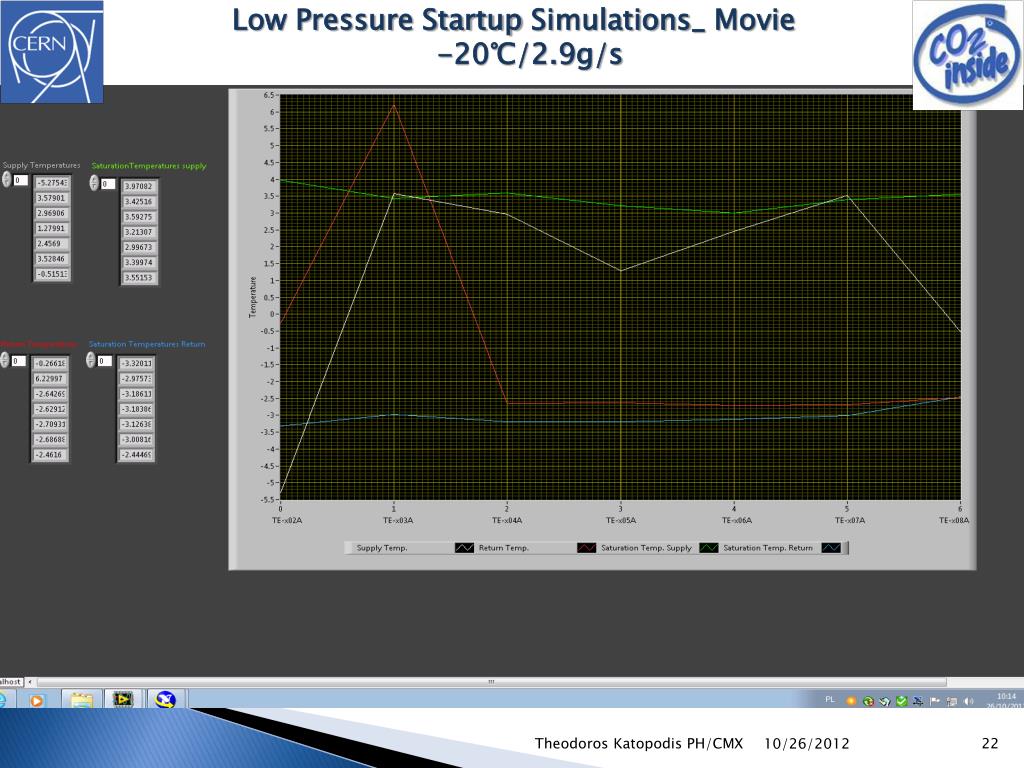The width and height of the screenshot is (1024, 768).
Task: Open the LabVIEW taskbar icon
Action: (x=122, y=699)
